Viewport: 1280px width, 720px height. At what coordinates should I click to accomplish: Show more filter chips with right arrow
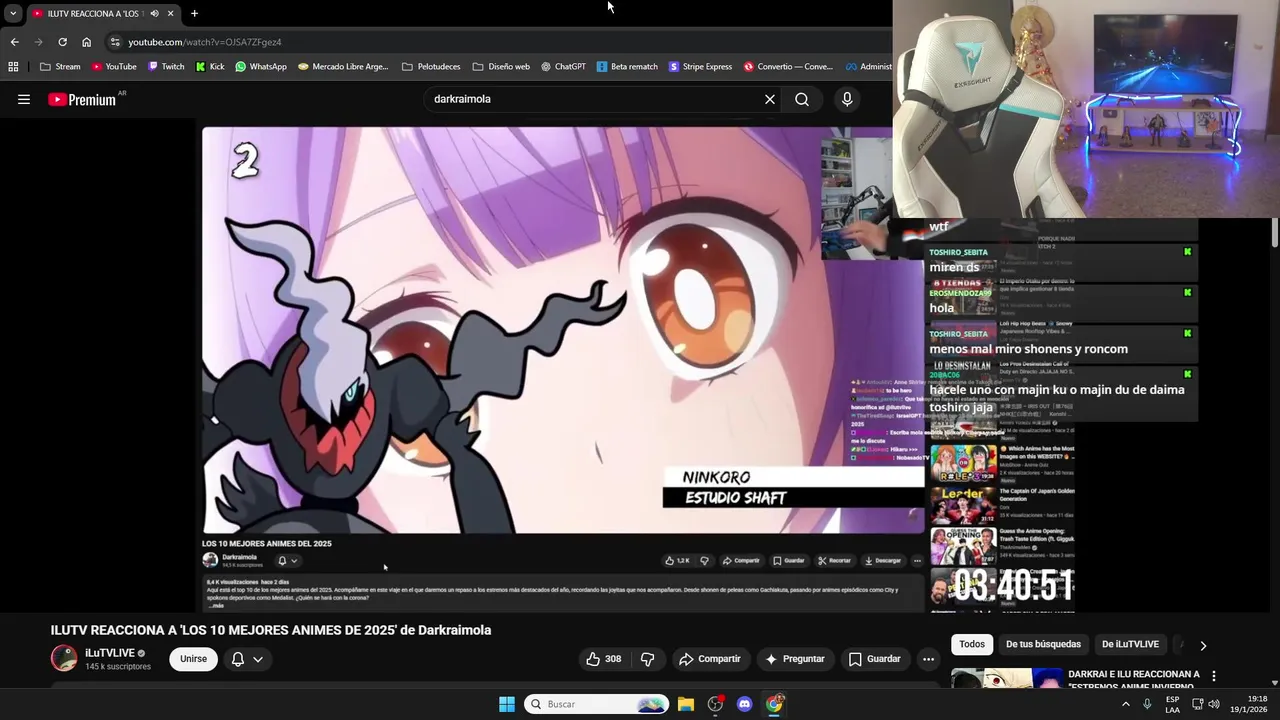pyautogui.click(x=1203, y=645)
